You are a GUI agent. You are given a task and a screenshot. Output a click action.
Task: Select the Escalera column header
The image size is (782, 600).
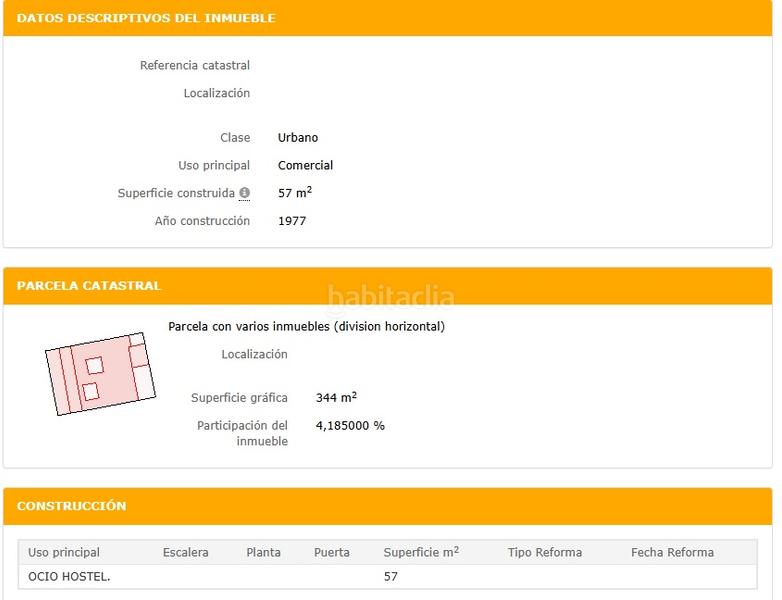pyautogui.click(x=186, y=552)
